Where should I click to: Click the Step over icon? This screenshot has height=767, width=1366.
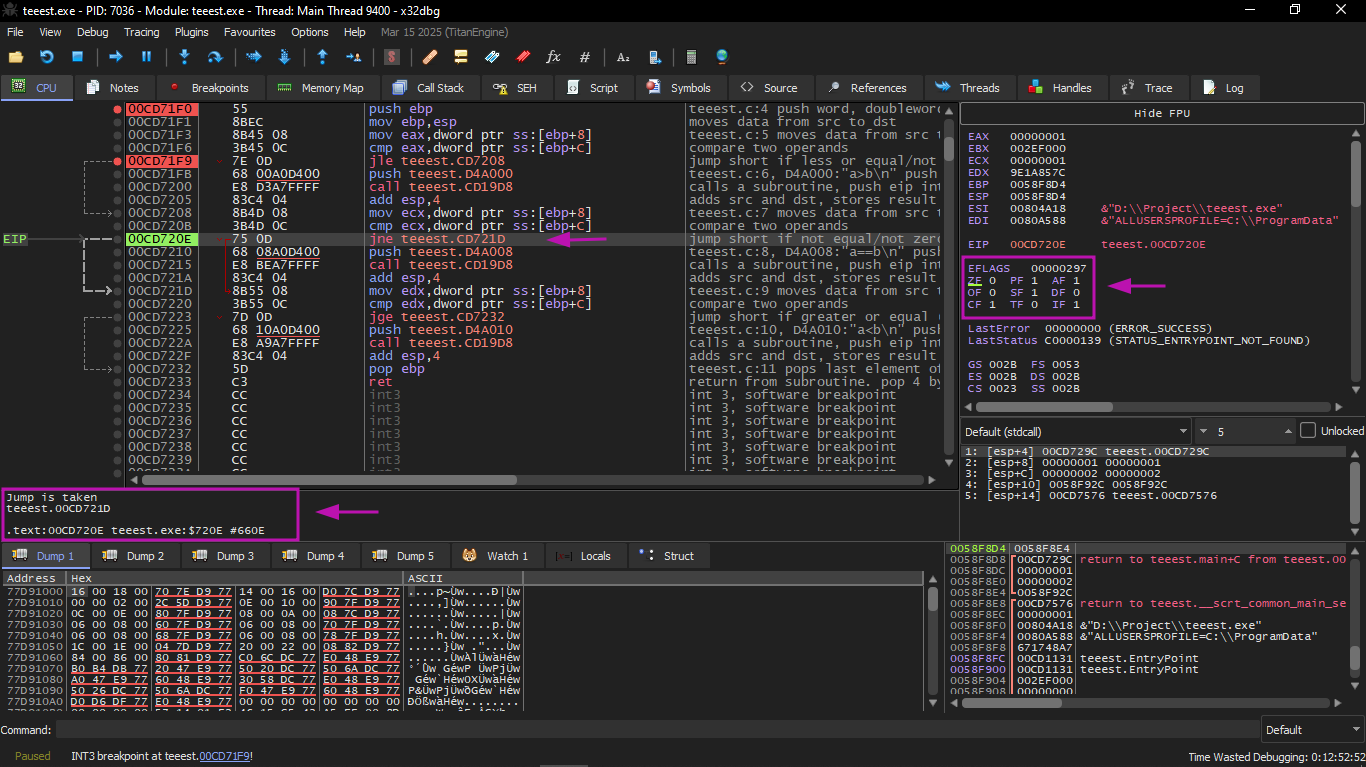pos(214,57)
